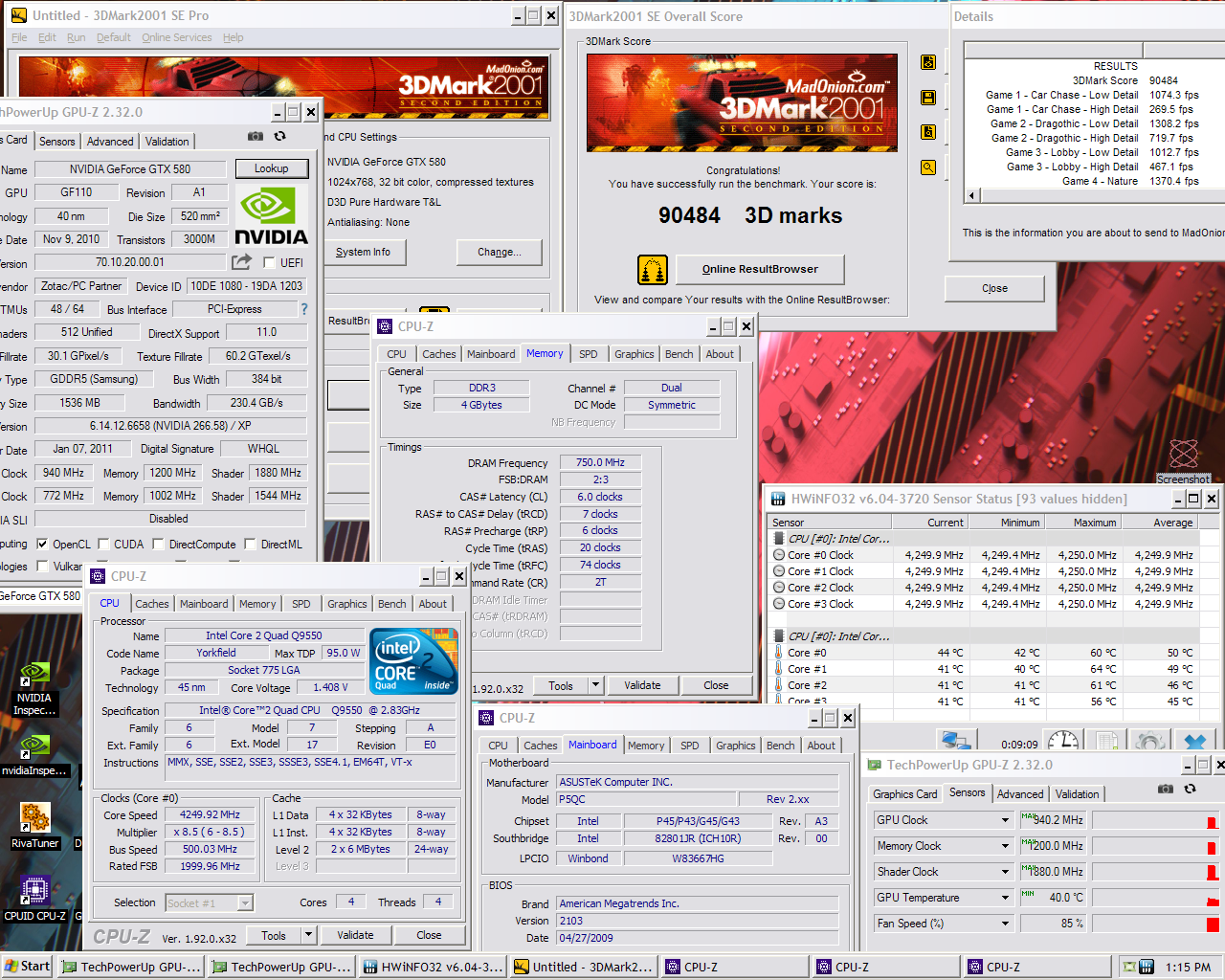
Task: Toggle the CUDA checkbox in GPU-Z
Action: 103,544
